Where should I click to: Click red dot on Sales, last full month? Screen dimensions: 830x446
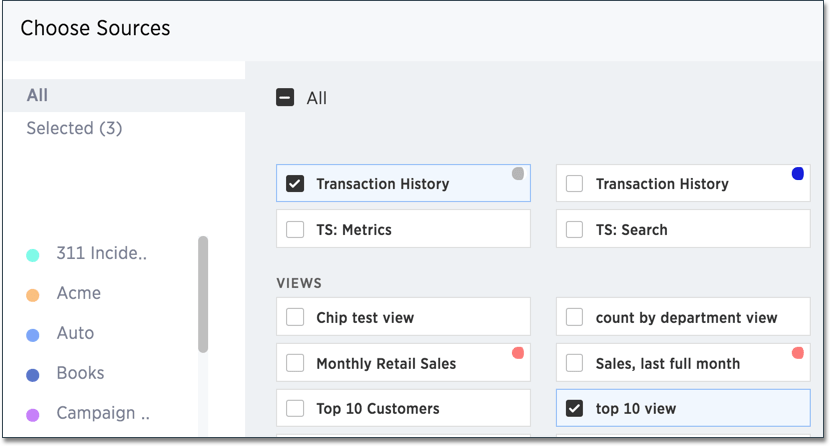point(797,353)
